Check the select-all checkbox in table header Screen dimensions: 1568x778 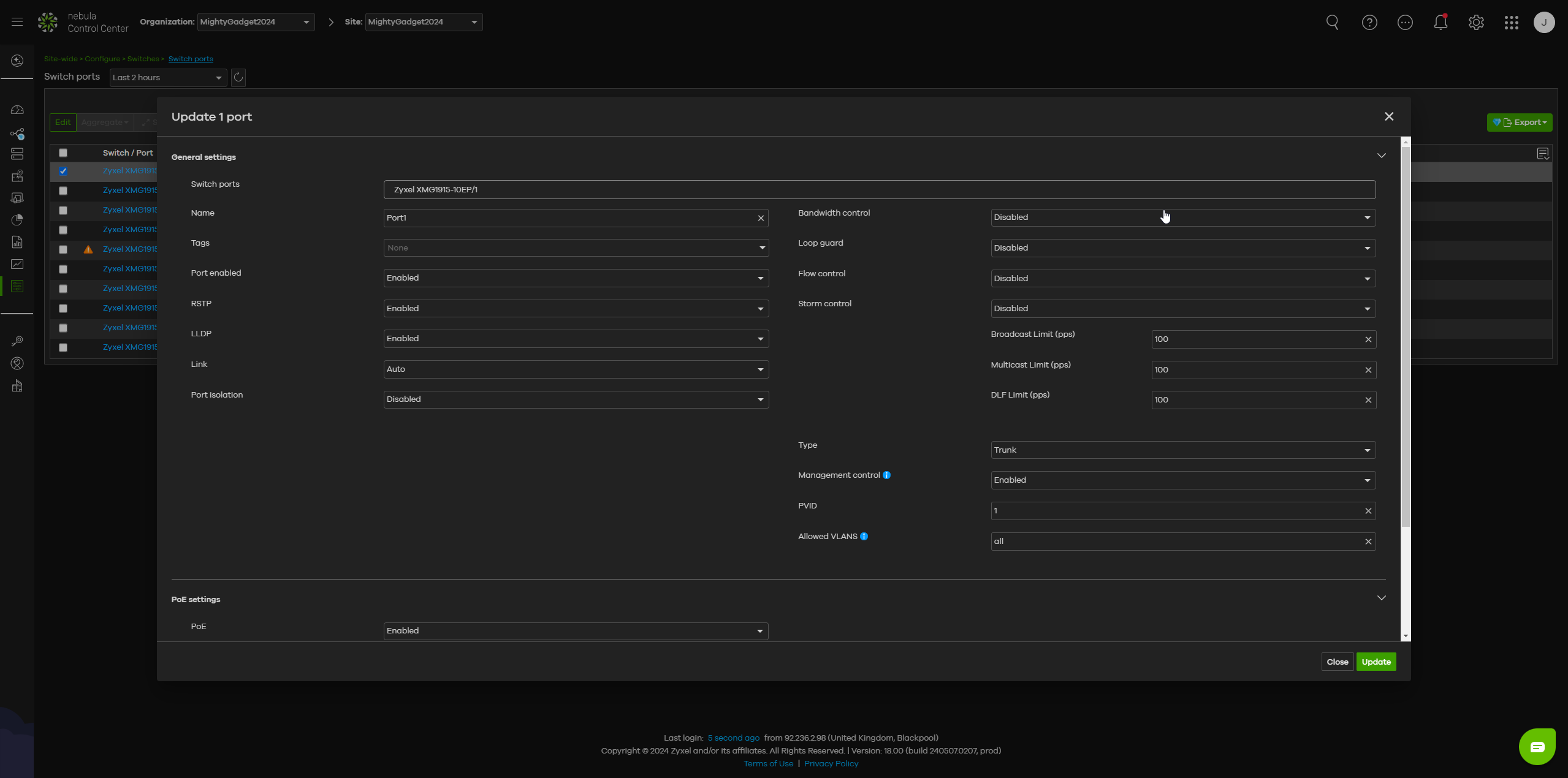tap(63, 153)
